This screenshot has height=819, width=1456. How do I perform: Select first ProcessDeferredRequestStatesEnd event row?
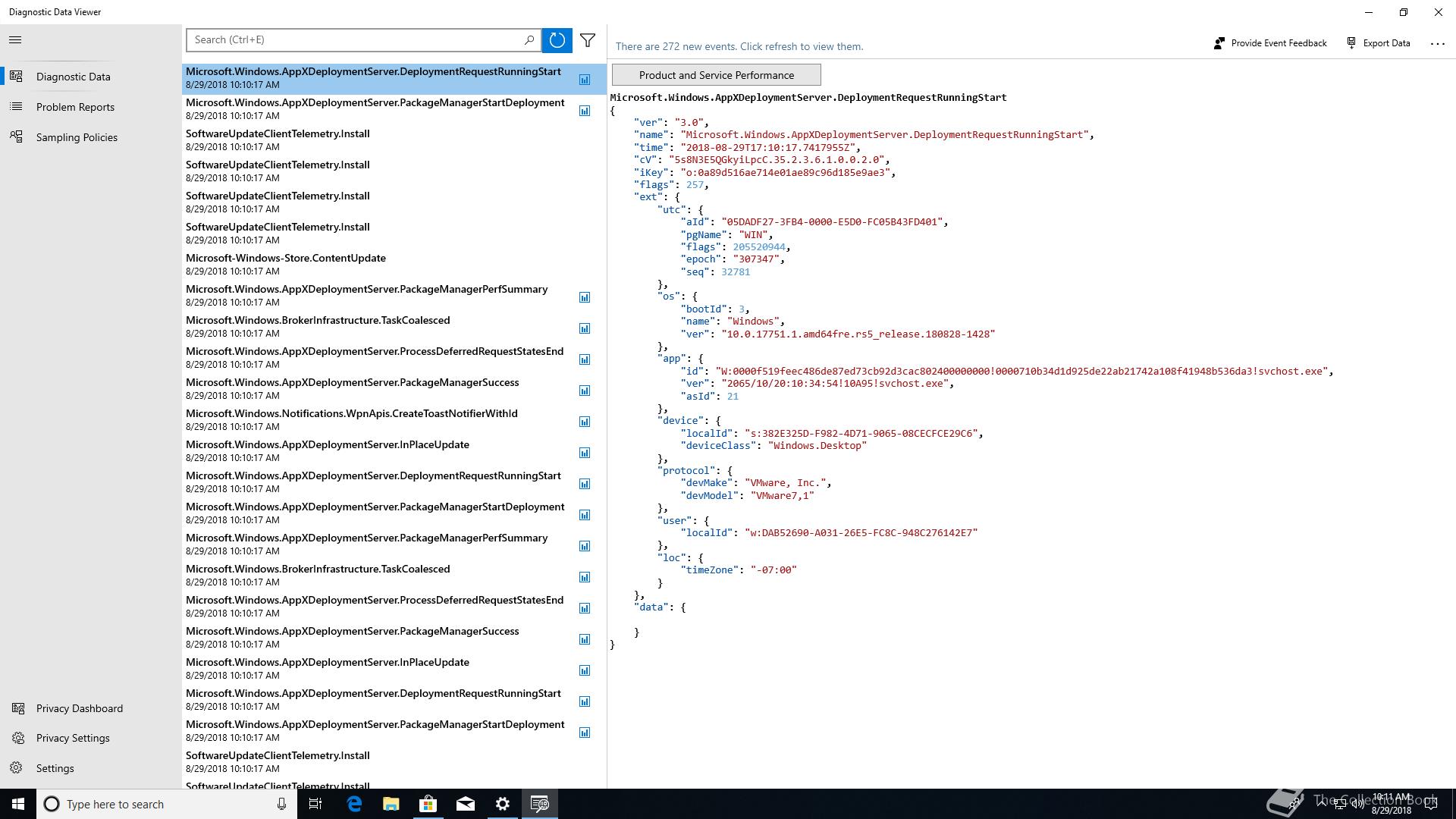click(x=394, y=357)
